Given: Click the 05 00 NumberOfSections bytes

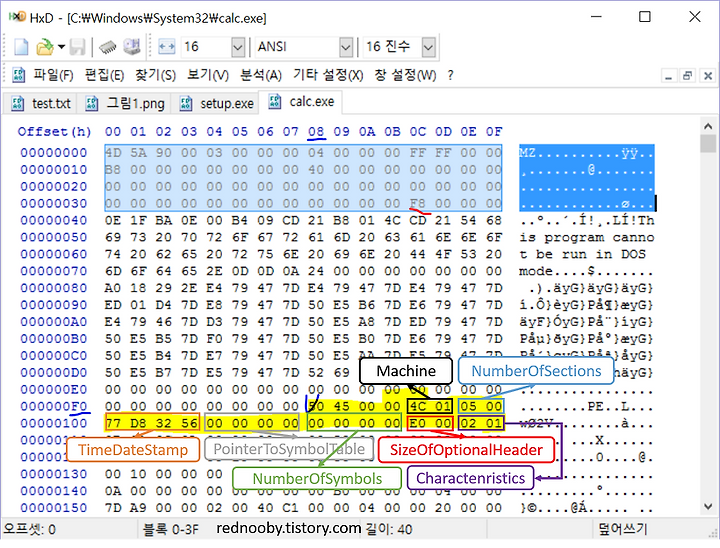Looking at the screenshot, I should pyautogui.click(x=481, y=407).
